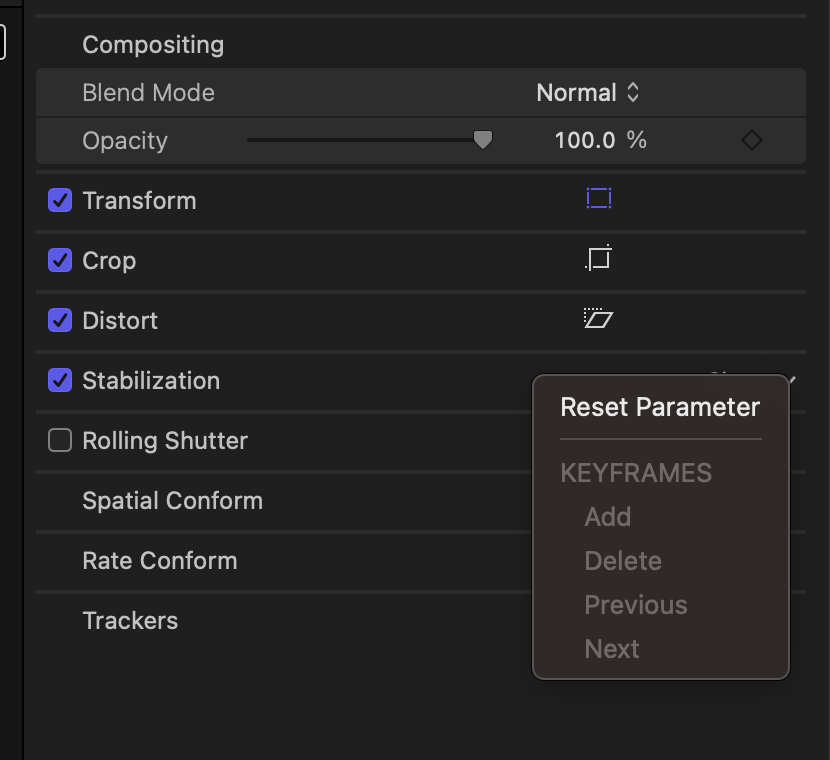Screen dimensions: 830x760
Task: Select Add under Keyframes menu
Action: 608,517
